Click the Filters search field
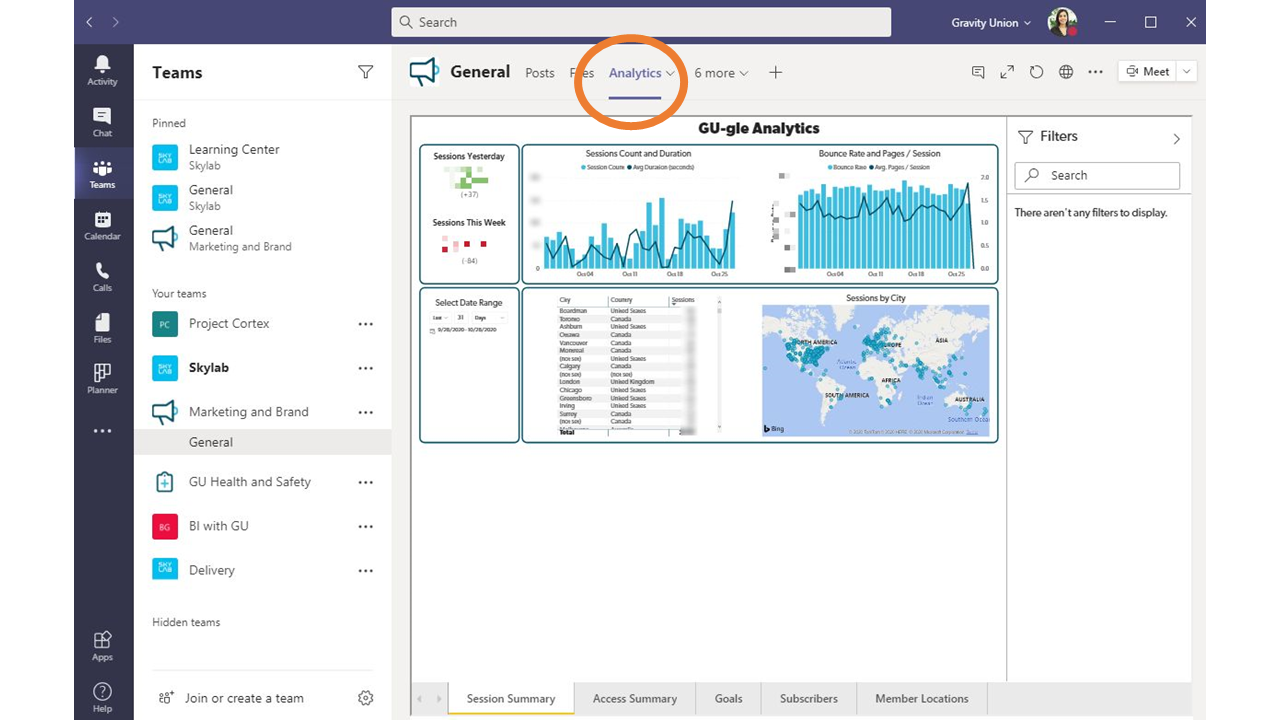The width and height of the screenshot is (1280, 720). point(1097,175)
